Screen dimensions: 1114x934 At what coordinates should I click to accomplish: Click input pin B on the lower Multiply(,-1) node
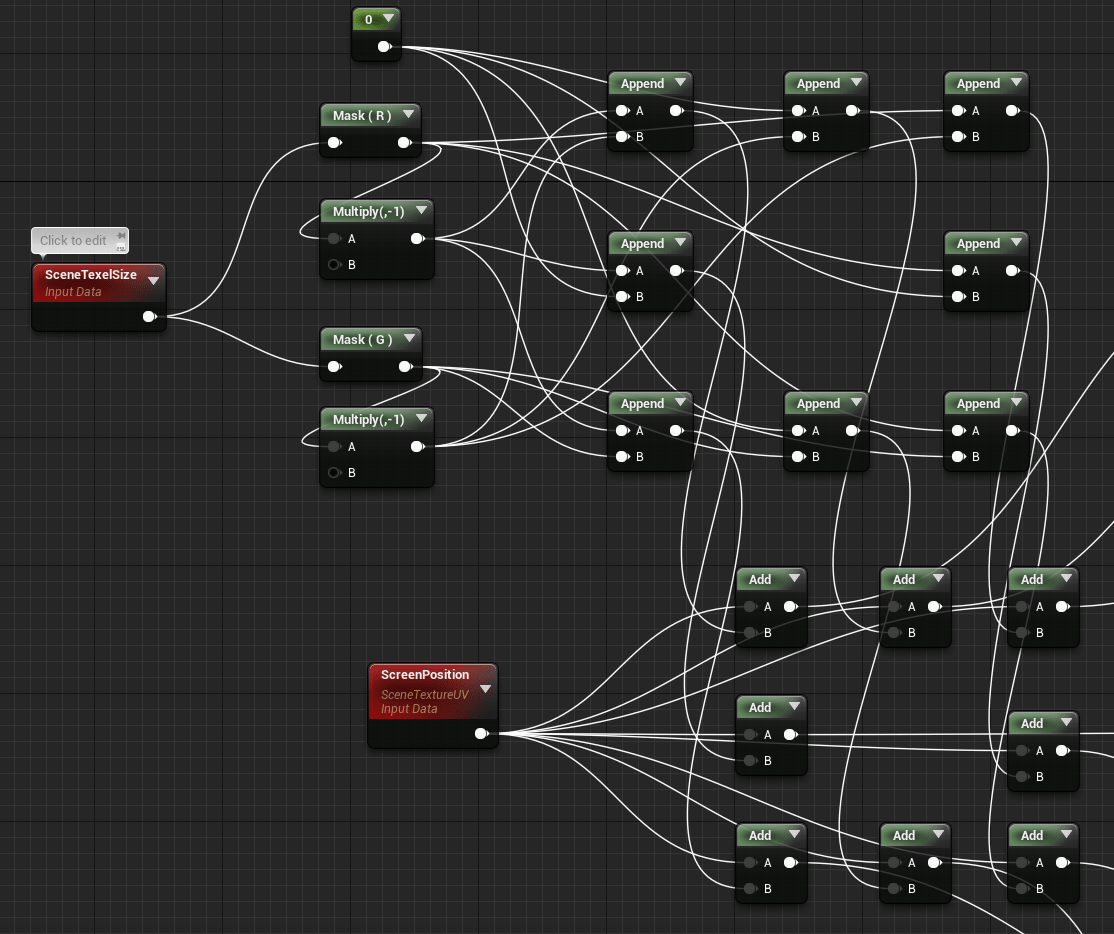(335, 472)
